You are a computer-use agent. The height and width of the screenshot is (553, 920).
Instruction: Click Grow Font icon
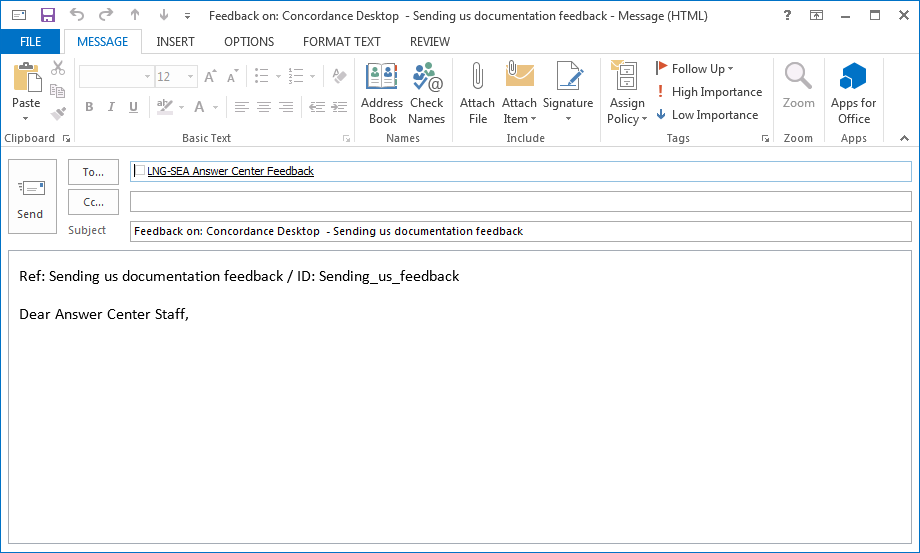click(211, 76)
